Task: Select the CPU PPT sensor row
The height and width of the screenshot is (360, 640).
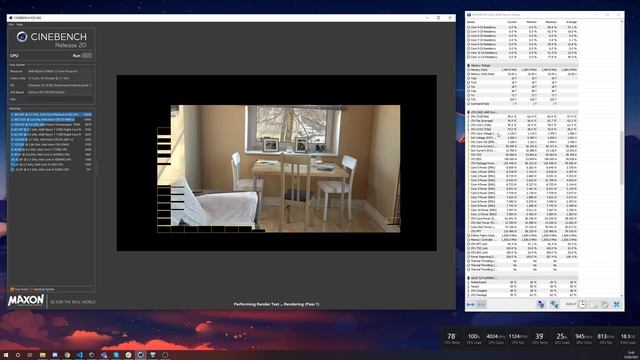Action: [x=522, y=231]
